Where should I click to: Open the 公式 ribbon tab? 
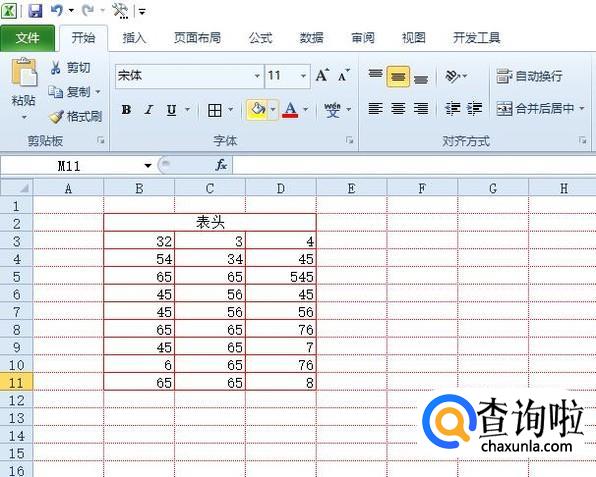pyautogui.click(x=260, y=38)
